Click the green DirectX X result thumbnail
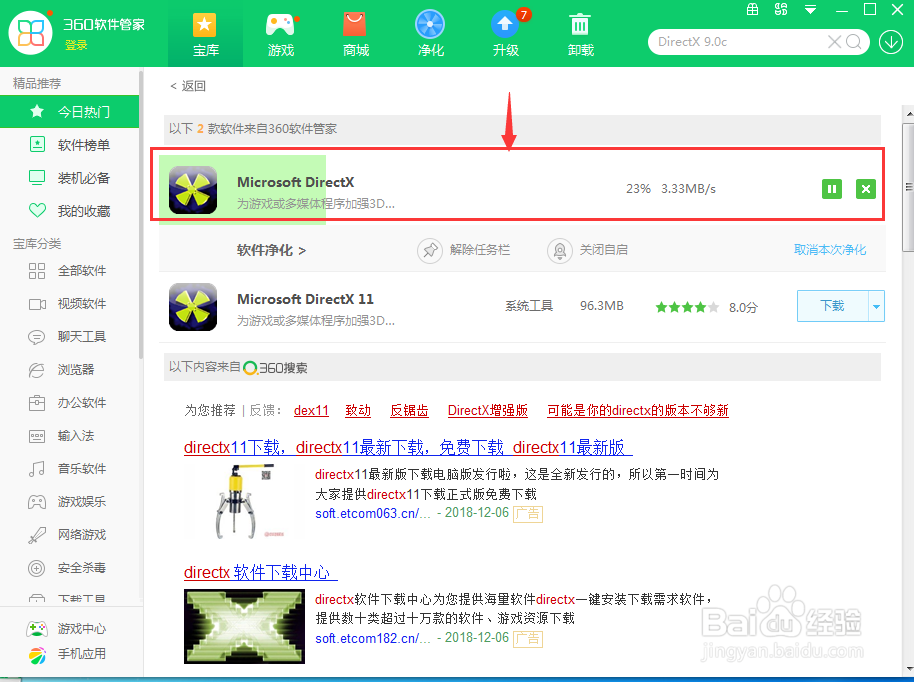 click(x=244, y=627)
